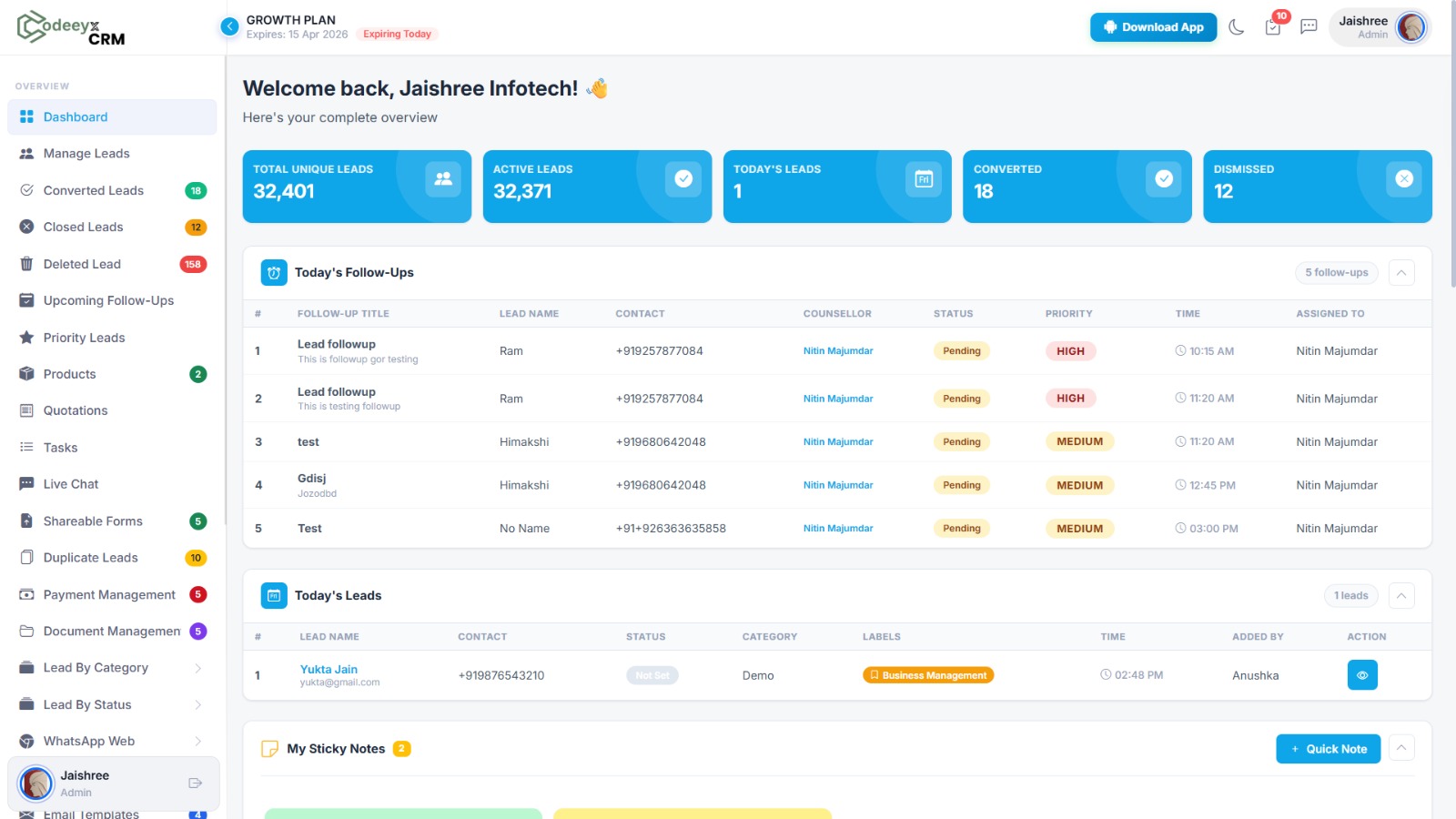The height and width of the screenshot is (819, 1456).
Task: Click MEDIUM priority badge in Test row
Action: (x=1079, y=529)
